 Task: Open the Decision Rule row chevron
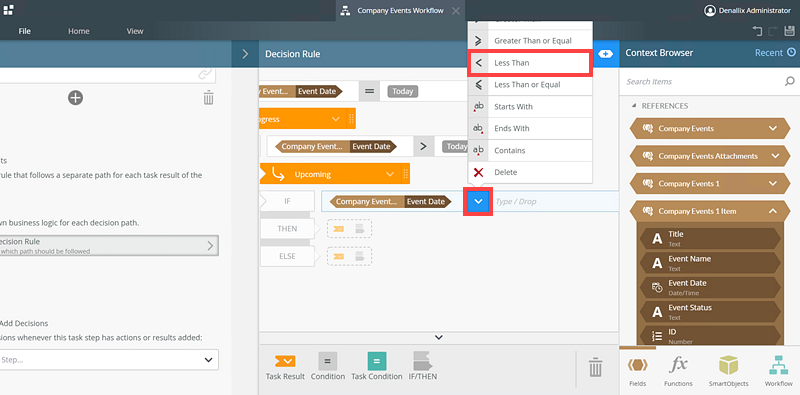tap(210, 245)
